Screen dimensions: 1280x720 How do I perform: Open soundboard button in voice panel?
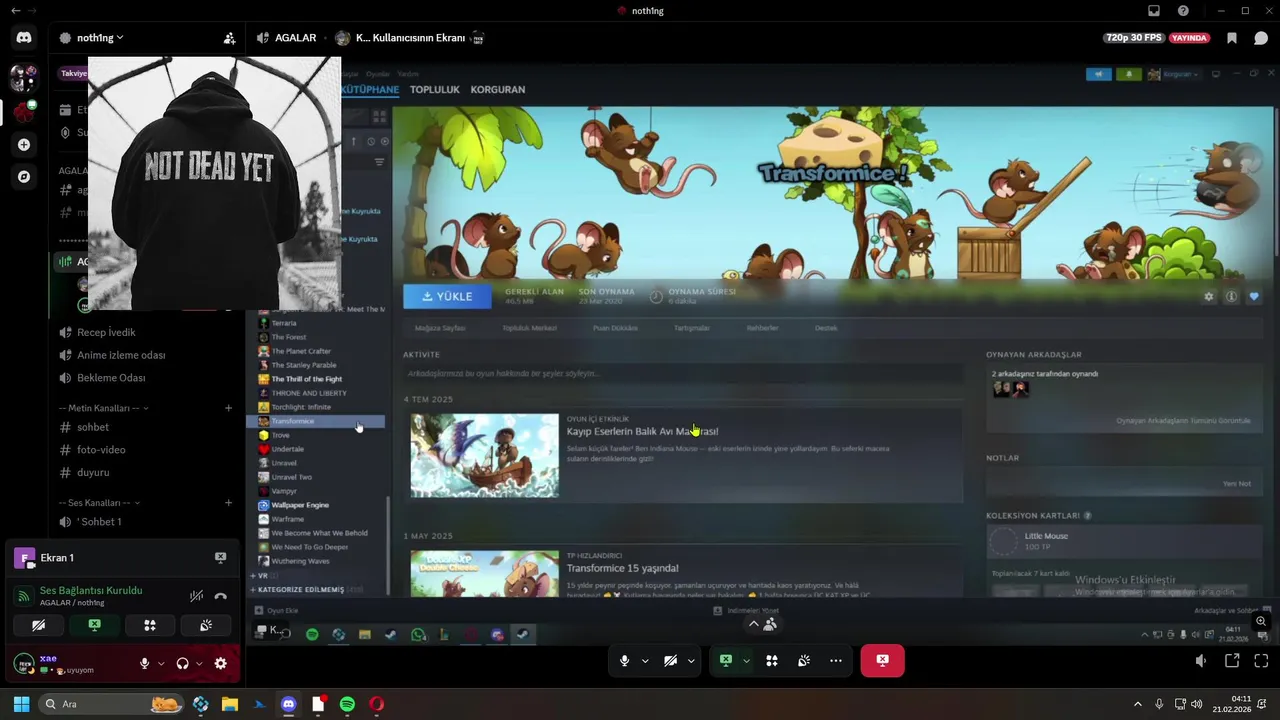206,626
